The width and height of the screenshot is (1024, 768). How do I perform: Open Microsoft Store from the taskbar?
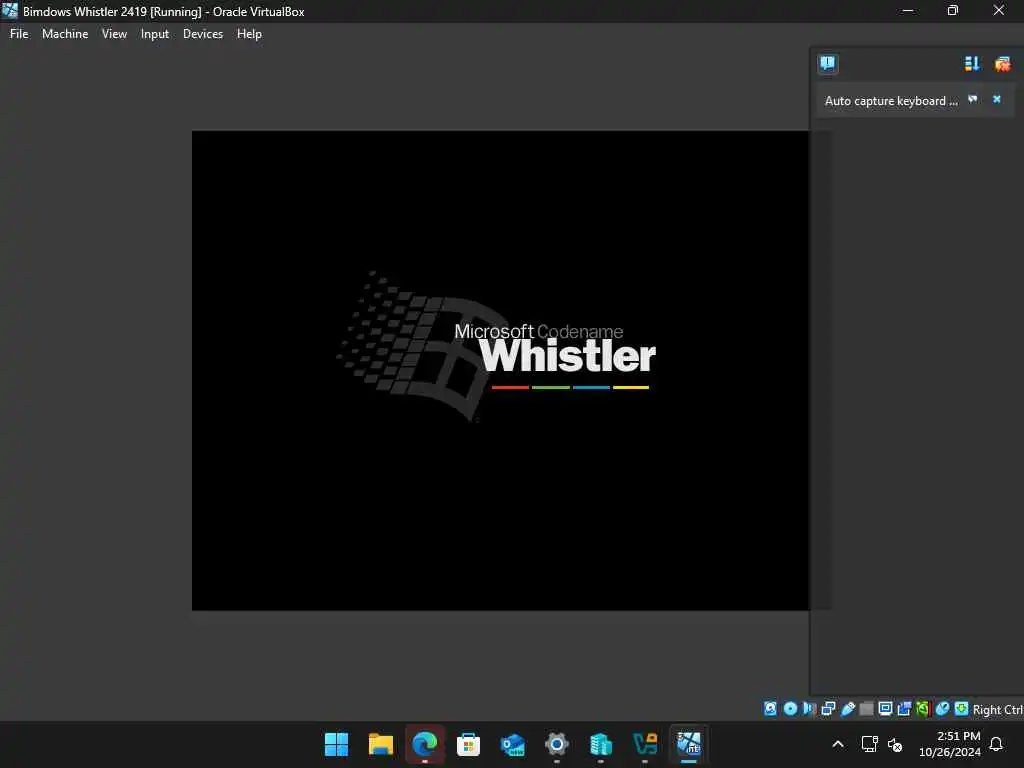click(468, 744)
